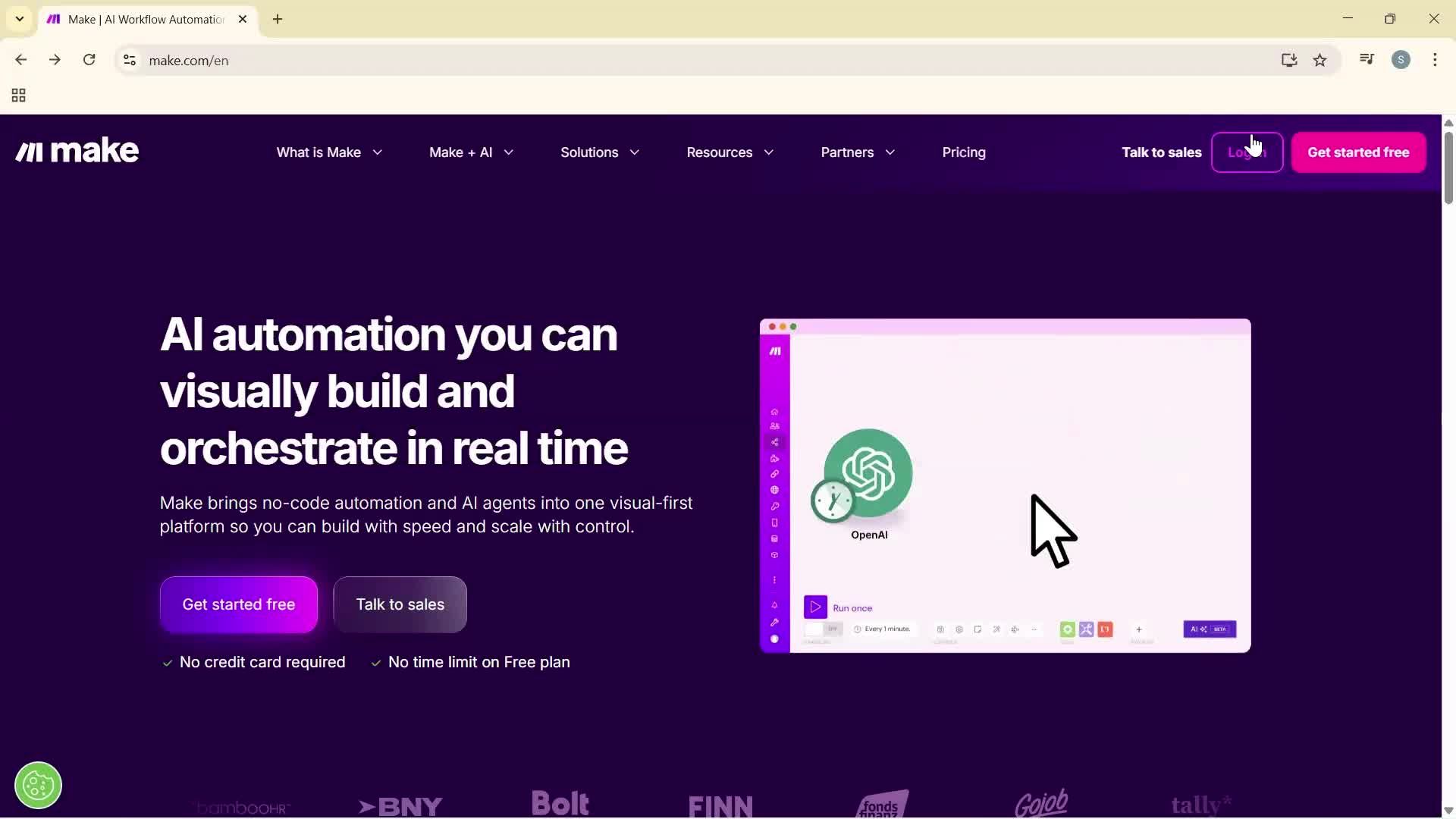Click the ellipsis icon in scenario controls
1456x819 pixels.
[x=1034, y=629]
